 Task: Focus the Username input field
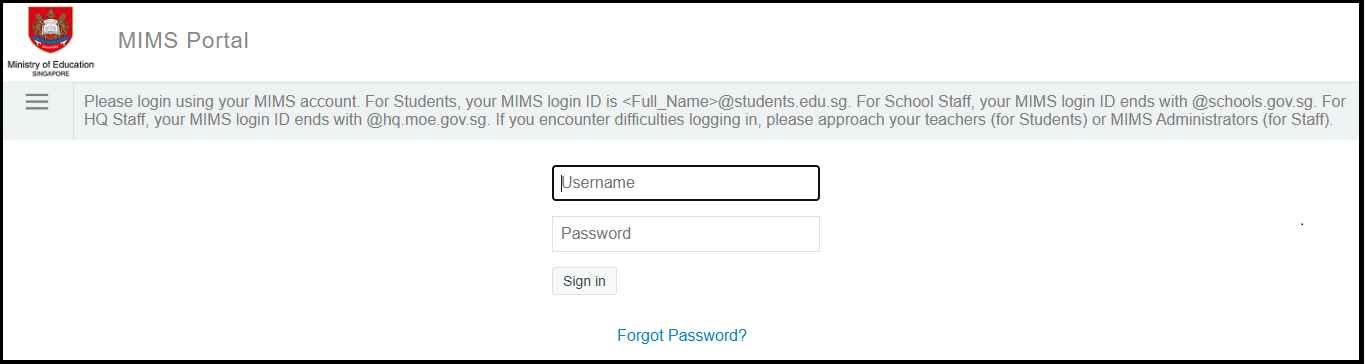coord(686,183)
